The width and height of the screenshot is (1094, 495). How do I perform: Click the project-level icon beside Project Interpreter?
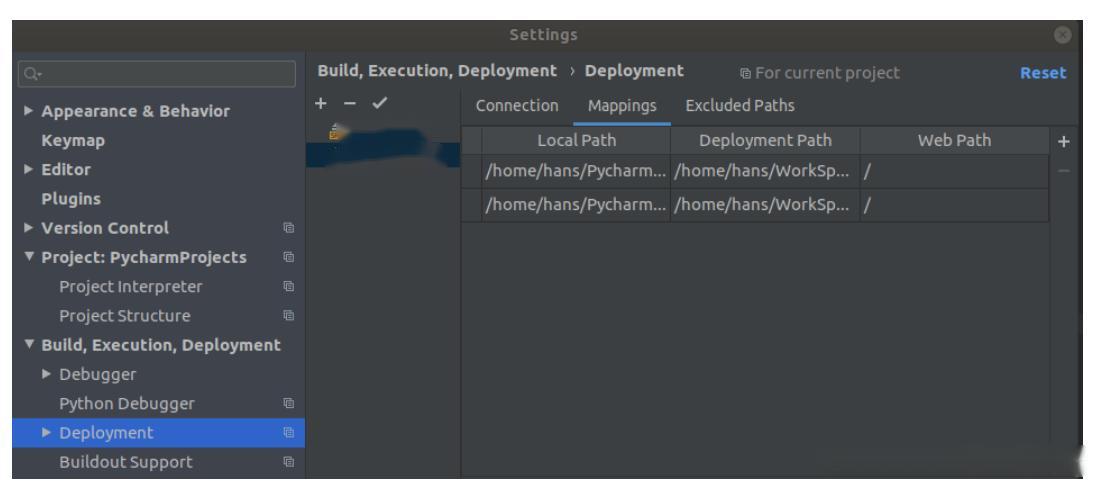pos(289,287)
